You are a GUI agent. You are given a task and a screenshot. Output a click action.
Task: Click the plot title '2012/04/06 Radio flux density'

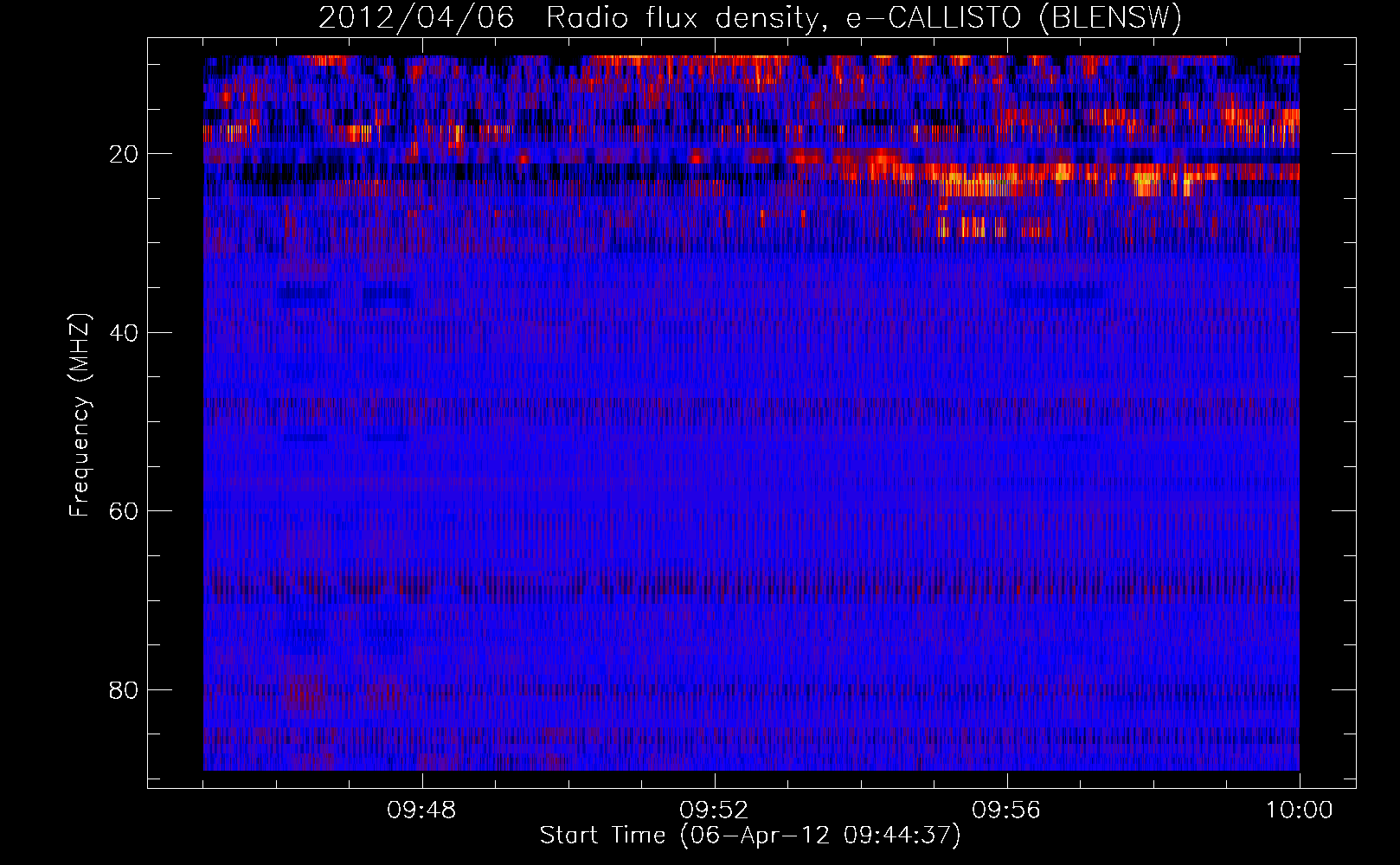tap(750, 18)
